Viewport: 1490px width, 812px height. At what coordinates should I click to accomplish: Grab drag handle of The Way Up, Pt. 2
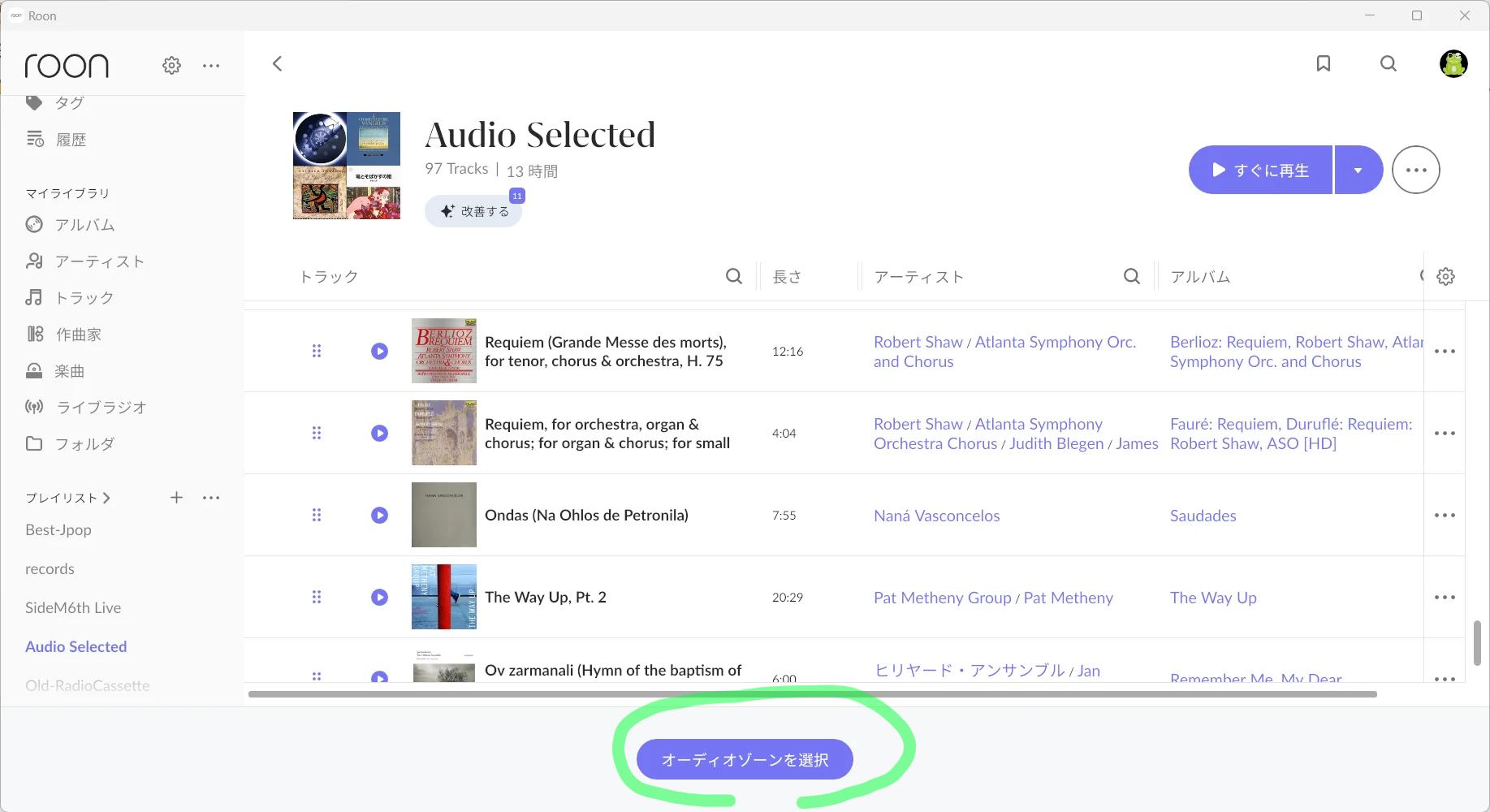[317, 597]
